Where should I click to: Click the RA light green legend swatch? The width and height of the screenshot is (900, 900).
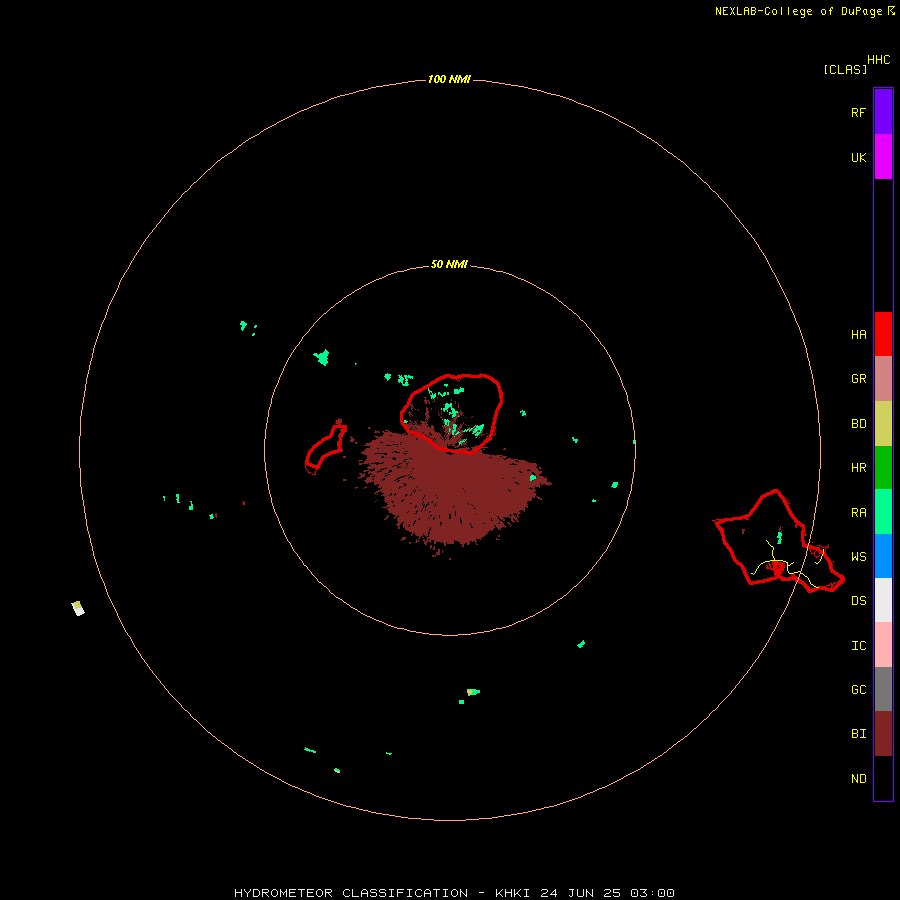point(883,512)
